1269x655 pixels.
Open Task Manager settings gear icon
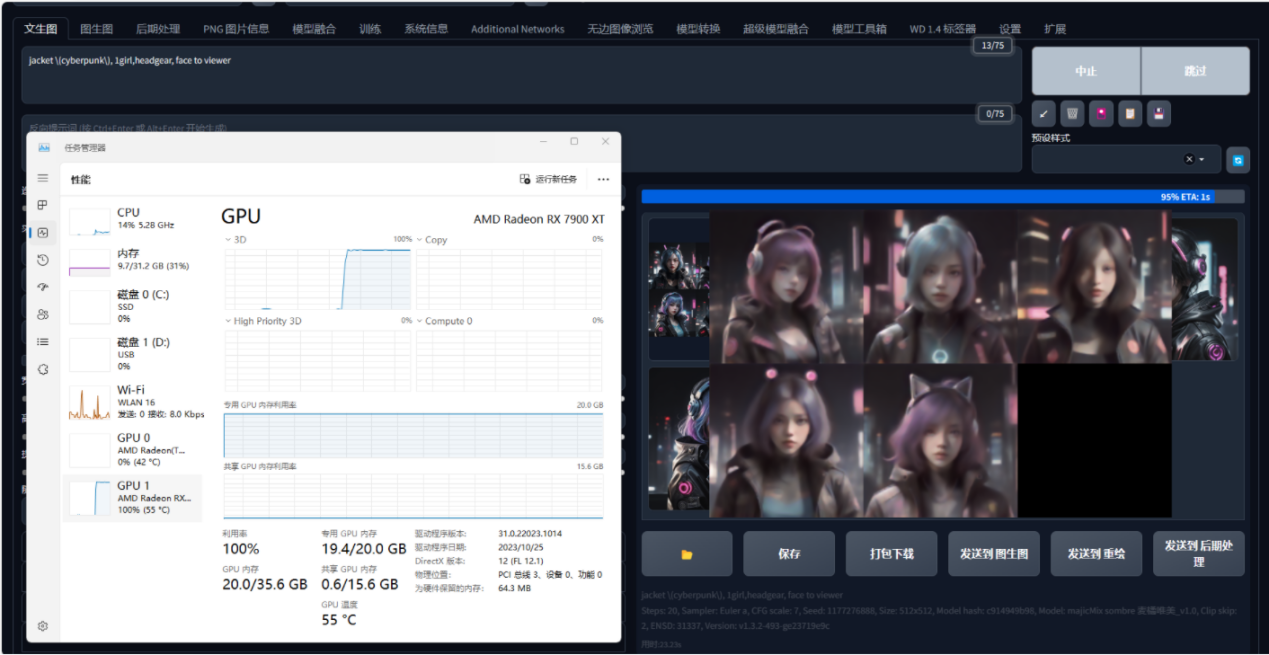click(x=43, y=626)
